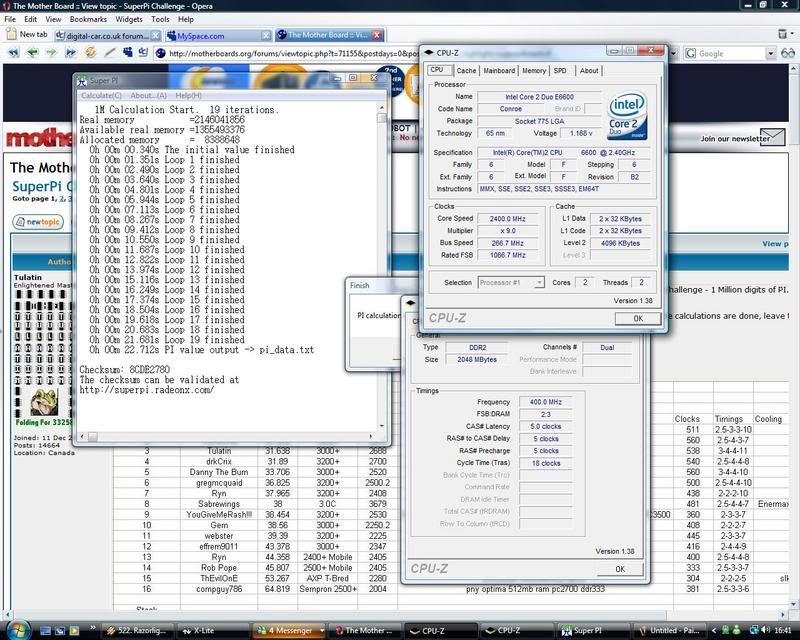
Task: Click the Show Desktop quick launch icon
Action: click(x=45, y=631)
